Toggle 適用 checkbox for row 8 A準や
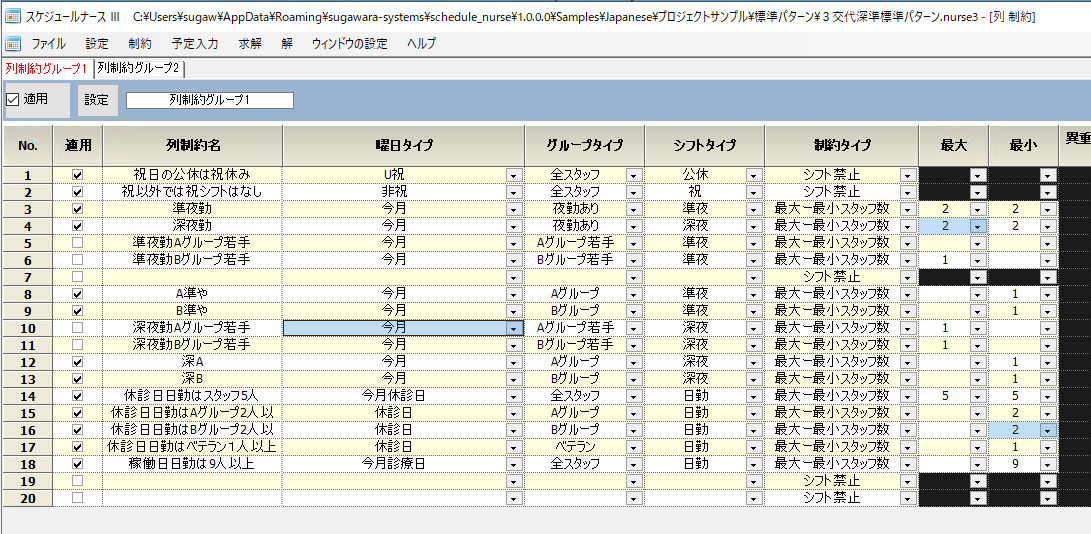This screenshot has height=534, width=1091. tap(77, 294)
